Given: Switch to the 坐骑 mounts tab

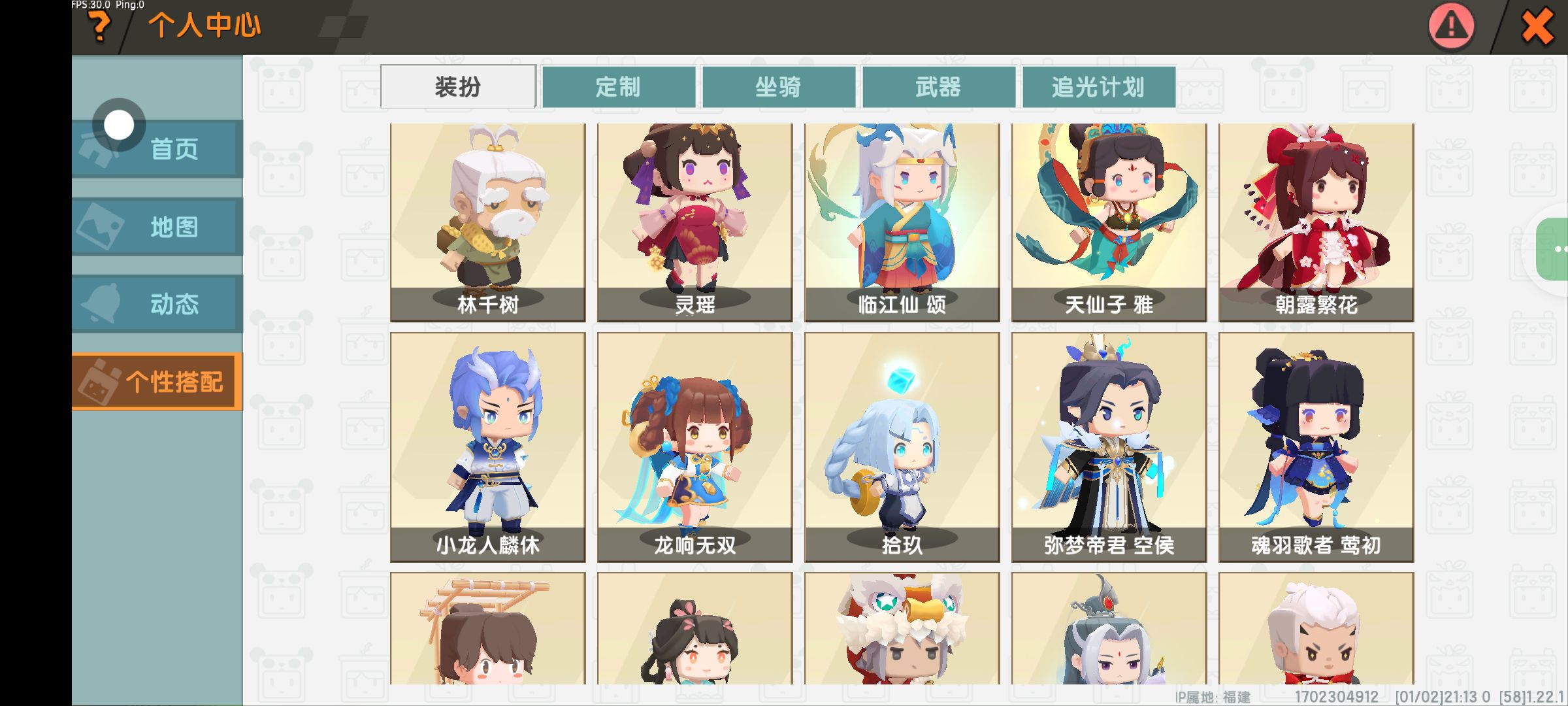Looking at the screenshot, I should pos(778,87).
